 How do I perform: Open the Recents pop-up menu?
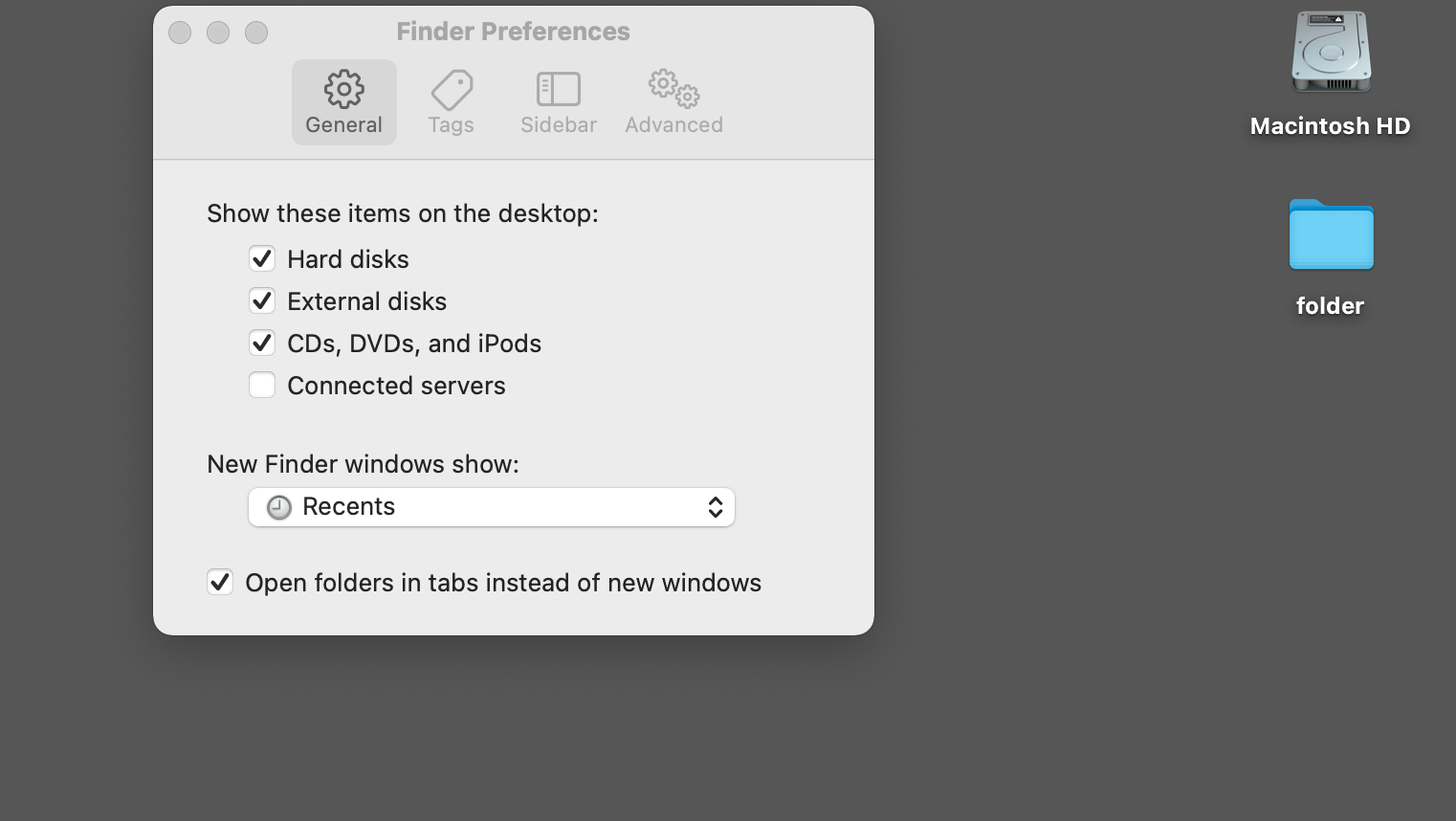[x=491, y=507]
